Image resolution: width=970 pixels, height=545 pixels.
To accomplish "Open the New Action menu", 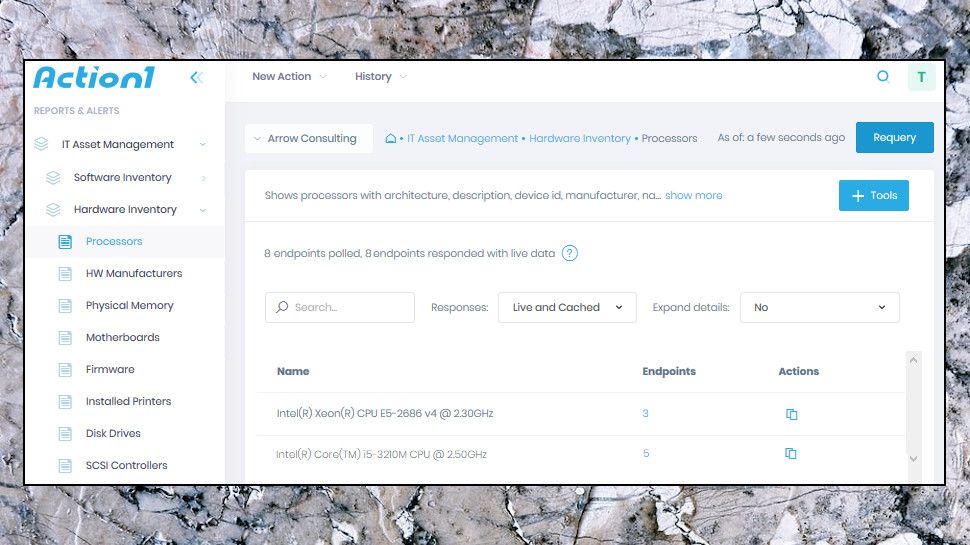I will click(288, 77).
